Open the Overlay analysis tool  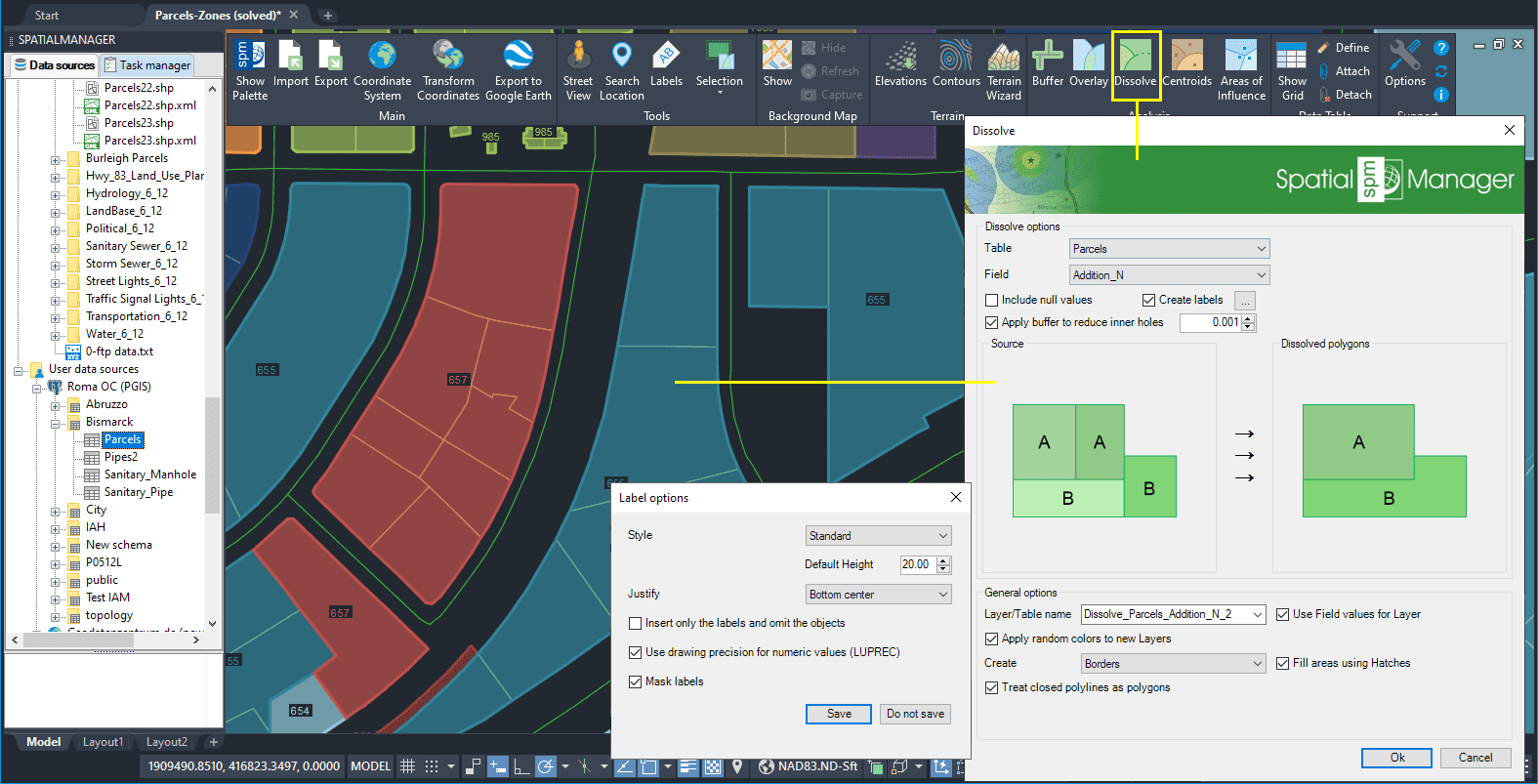1088,64
